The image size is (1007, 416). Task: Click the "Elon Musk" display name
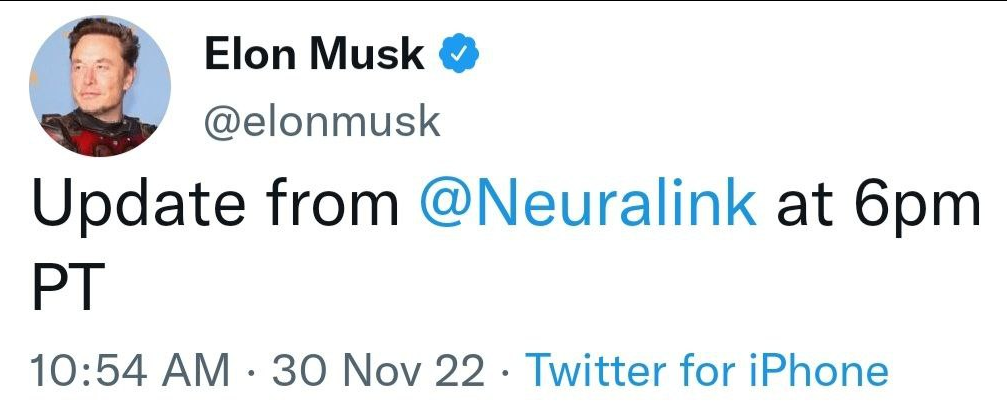click(313, 55)
